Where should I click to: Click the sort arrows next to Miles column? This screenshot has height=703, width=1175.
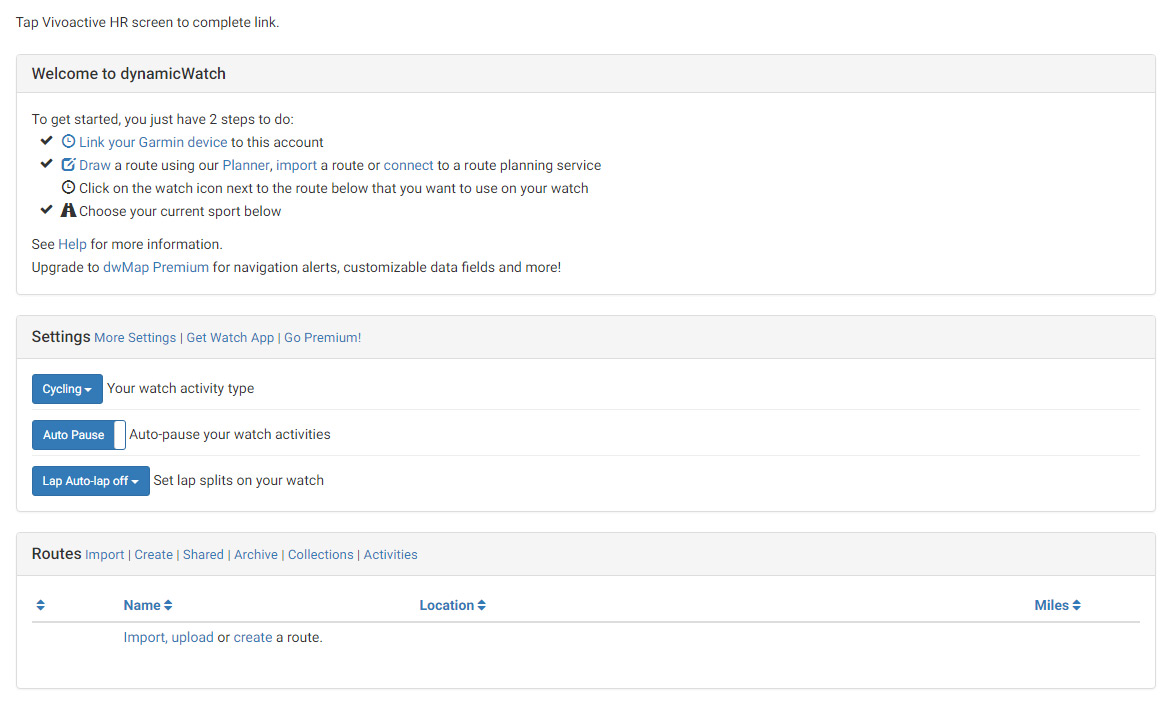pyautogui.click(x=1076, y=605)
